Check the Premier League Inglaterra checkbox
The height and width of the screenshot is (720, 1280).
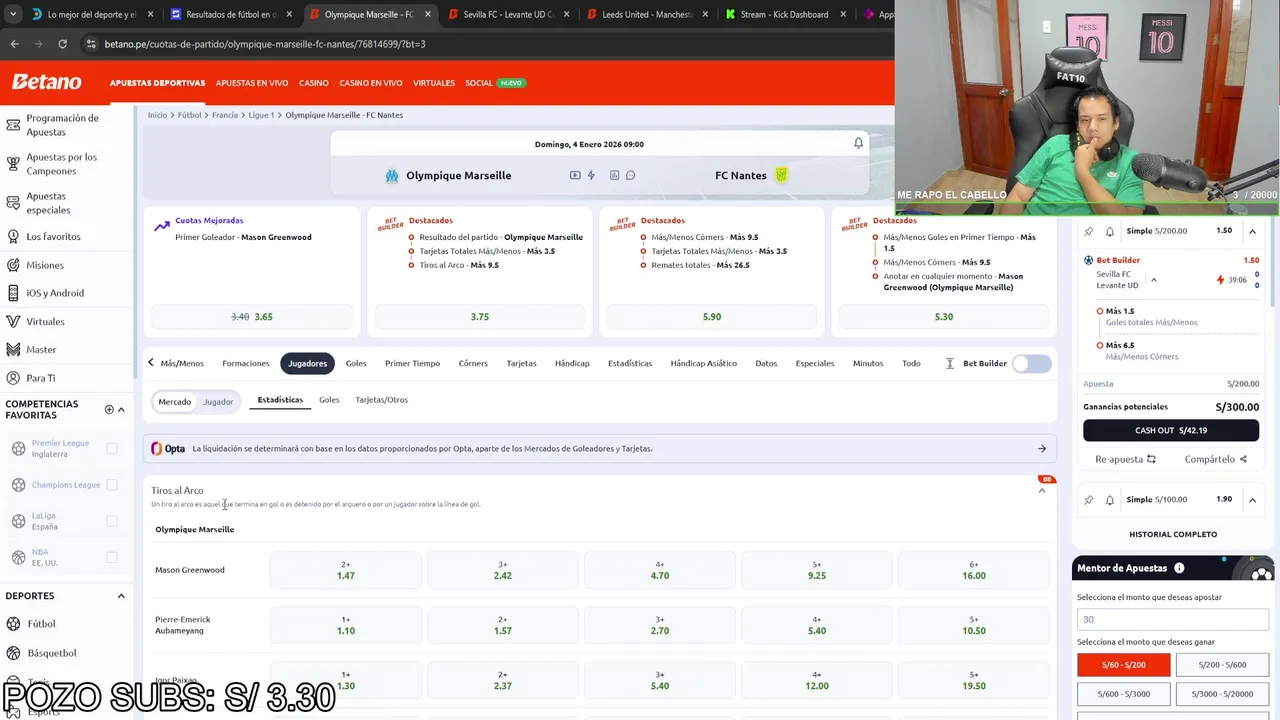(x=112, y=449)
